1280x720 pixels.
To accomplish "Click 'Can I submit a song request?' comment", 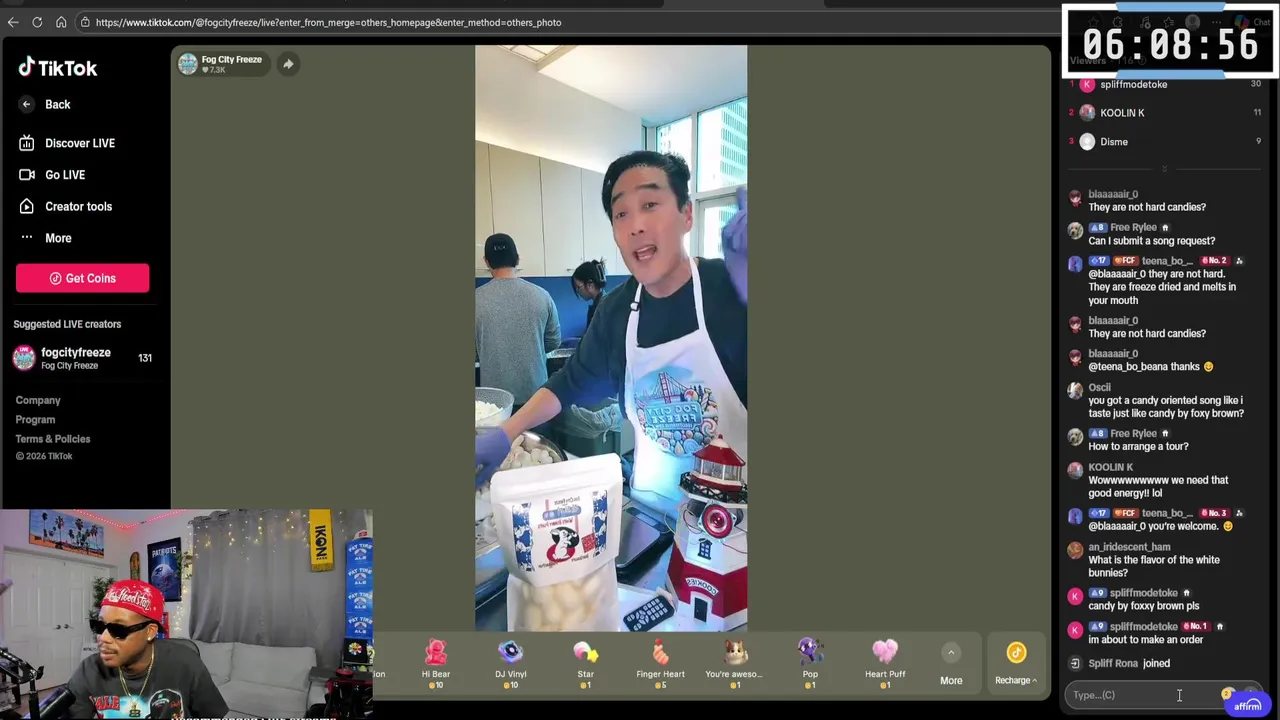I will pos(1152,241).
